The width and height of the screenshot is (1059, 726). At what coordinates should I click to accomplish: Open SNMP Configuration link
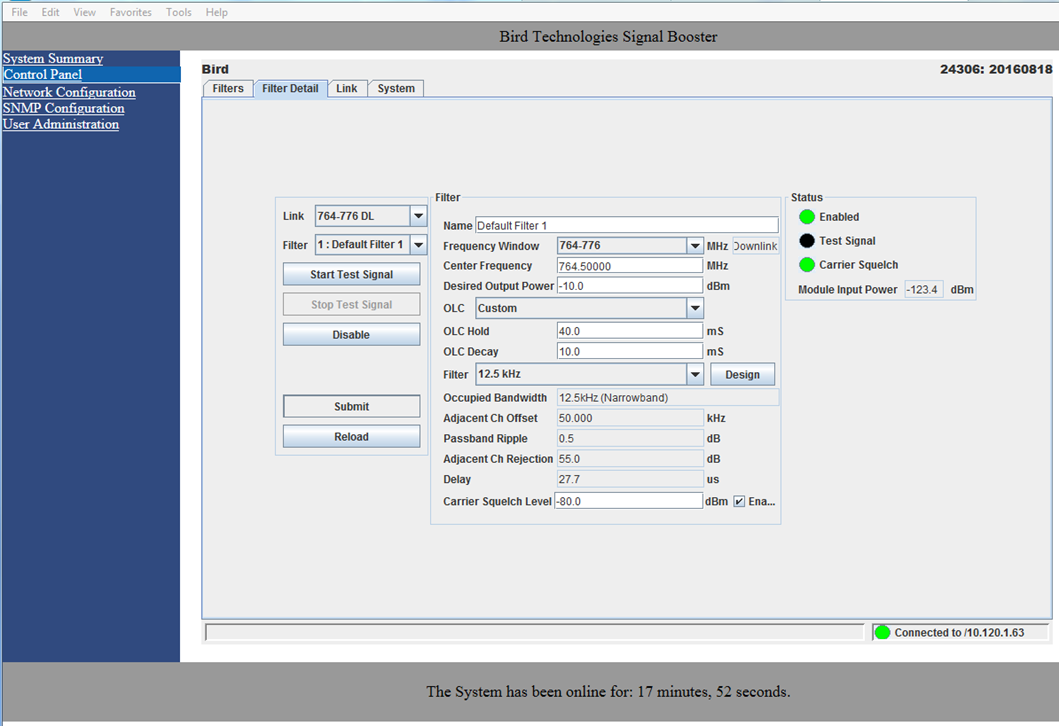click(63, 108)
